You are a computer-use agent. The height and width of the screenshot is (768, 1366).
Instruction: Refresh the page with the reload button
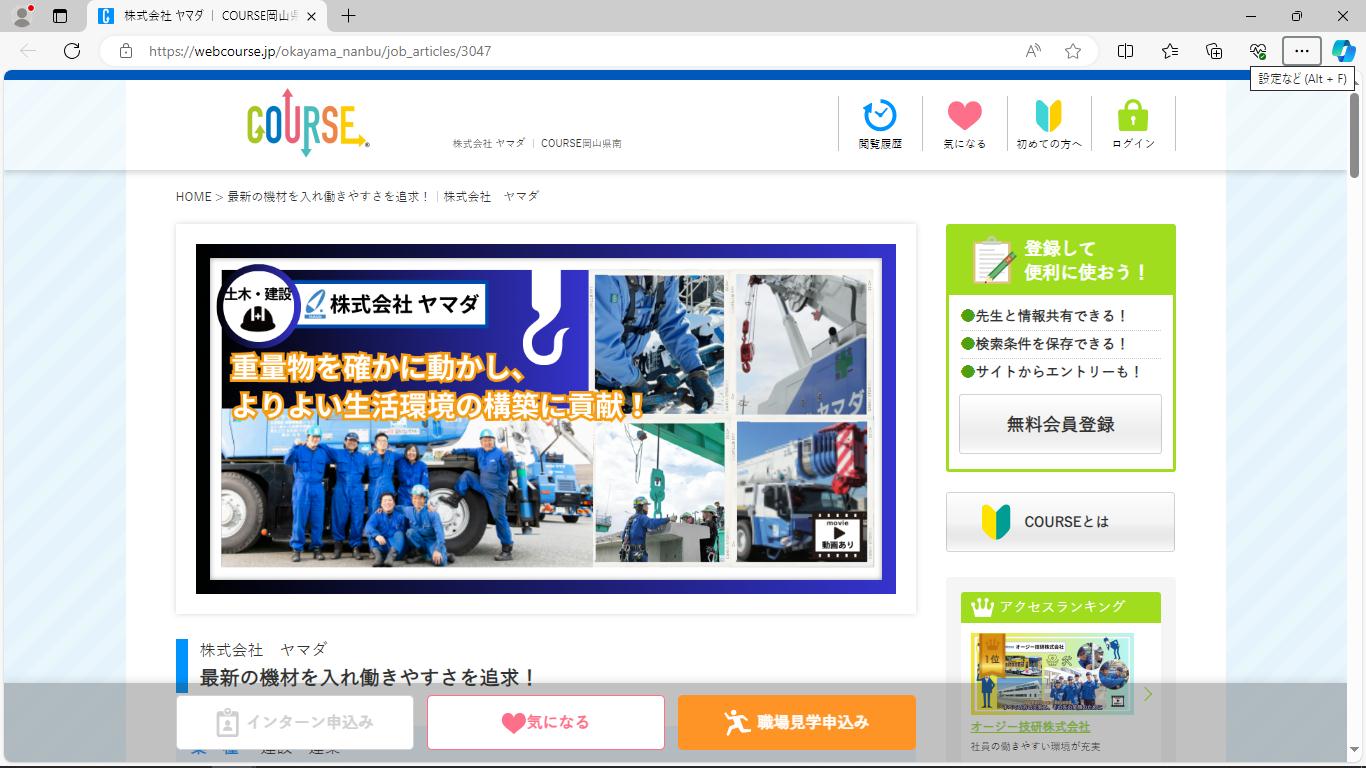(72, 51)
